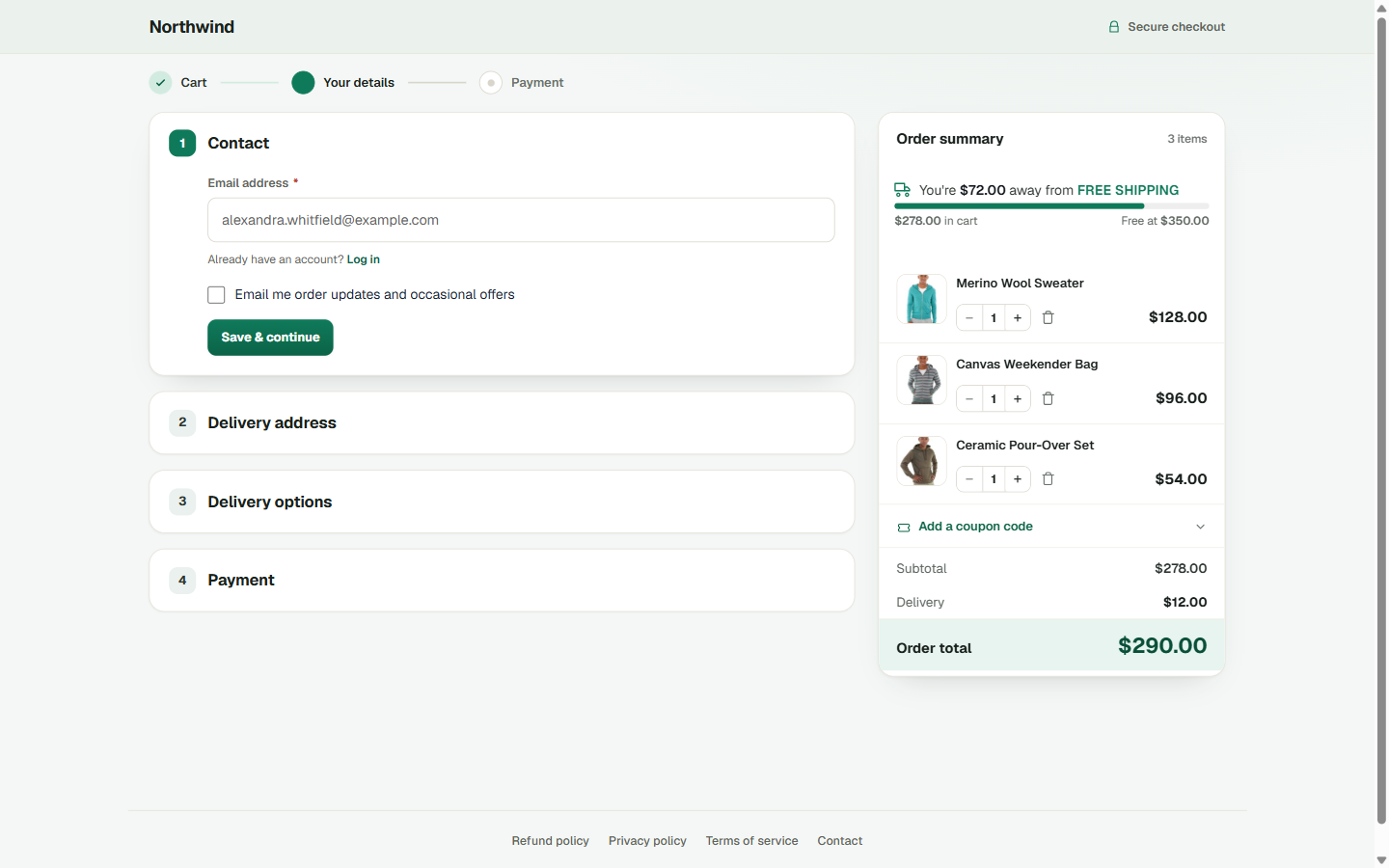This screenshot has height=868, width=1389.
Task: Select the Payment step in the progress bar
Action: (x=522, y=83)
